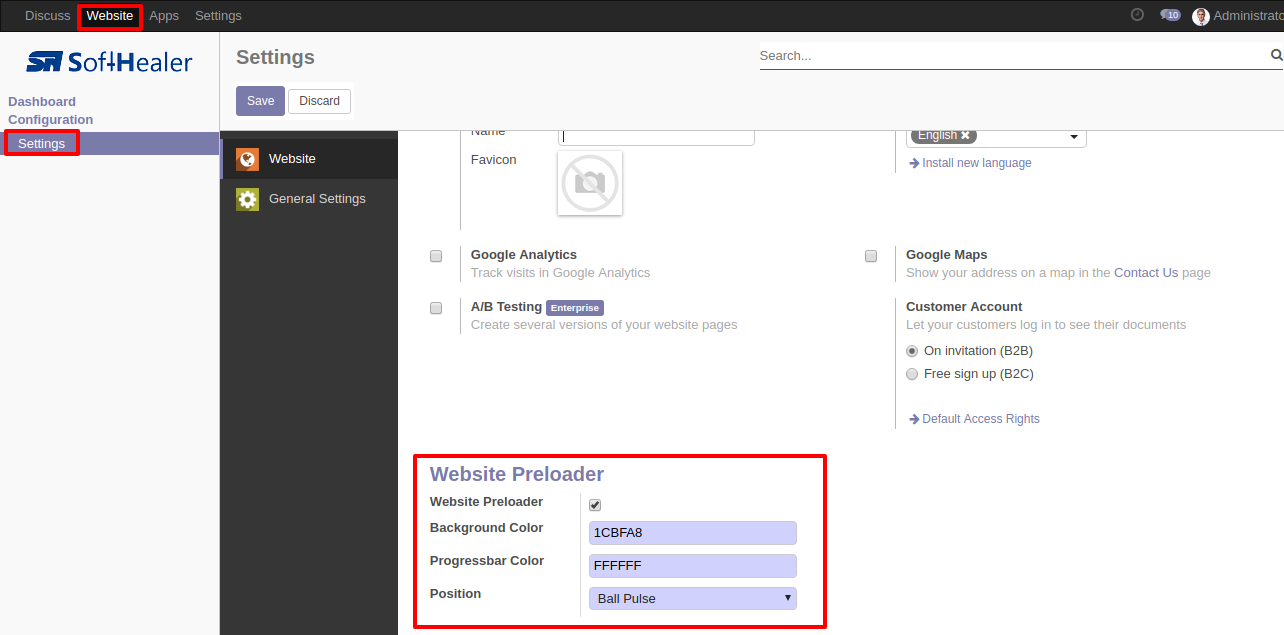Expand the languages dropdown arrow
The width and height of the screenshot is (1284, 635).
(x=1074, y=137)
